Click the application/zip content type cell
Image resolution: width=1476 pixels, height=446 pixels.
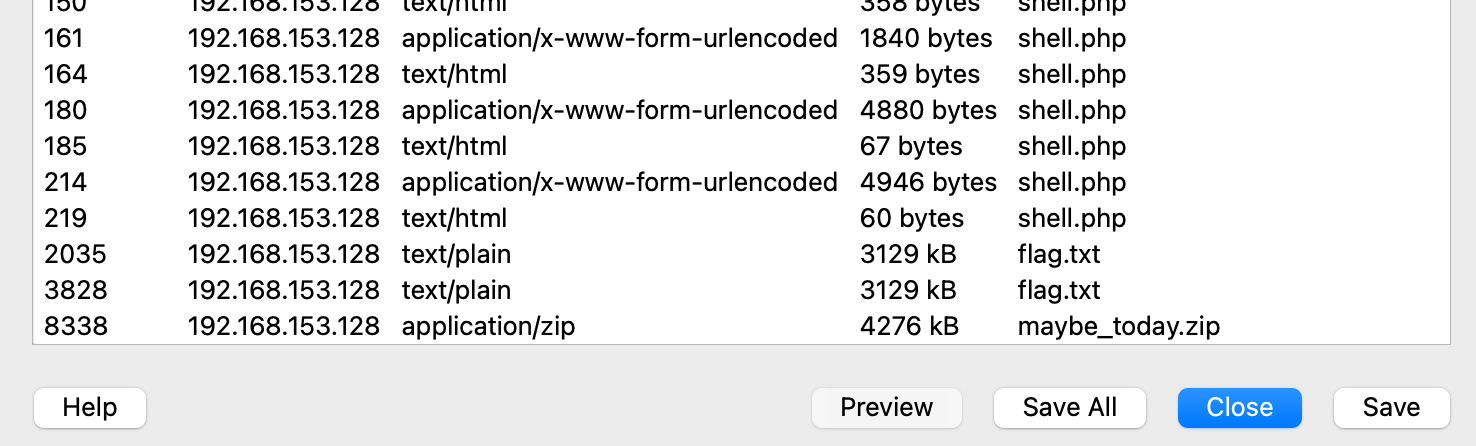(x=488, y=327)
